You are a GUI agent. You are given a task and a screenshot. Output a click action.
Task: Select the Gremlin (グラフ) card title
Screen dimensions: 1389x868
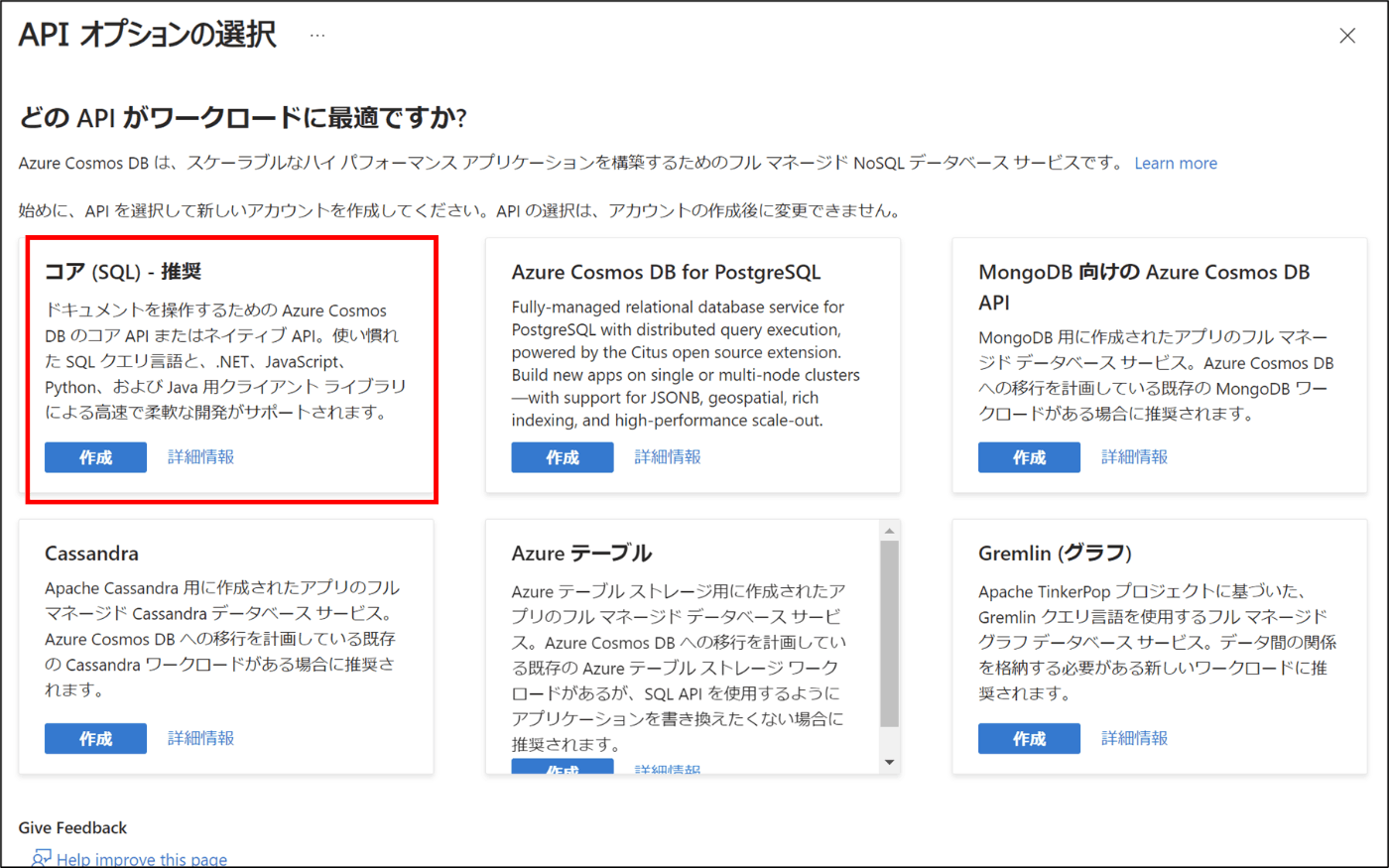[1055, 554]
